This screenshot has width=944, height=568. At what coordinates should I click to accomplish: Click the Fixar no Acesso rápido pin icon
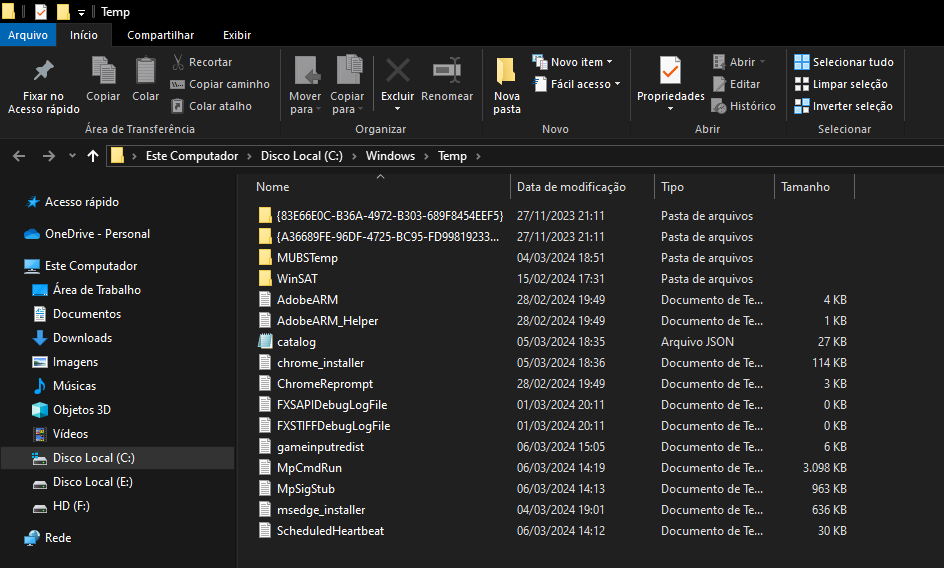[43, 72]
